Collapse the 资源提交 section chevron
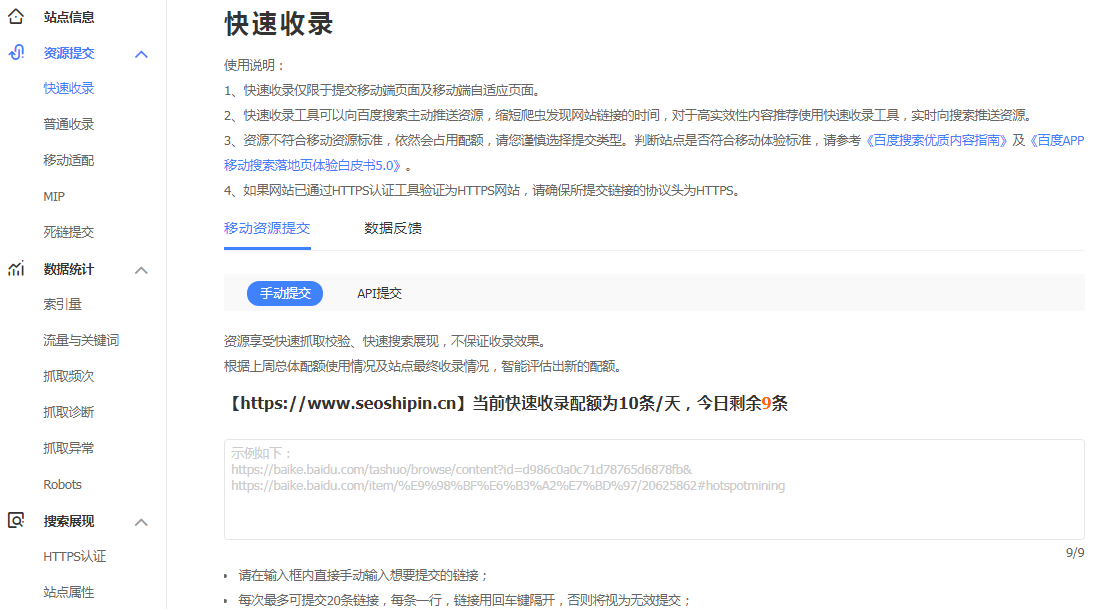 point(141,54)
